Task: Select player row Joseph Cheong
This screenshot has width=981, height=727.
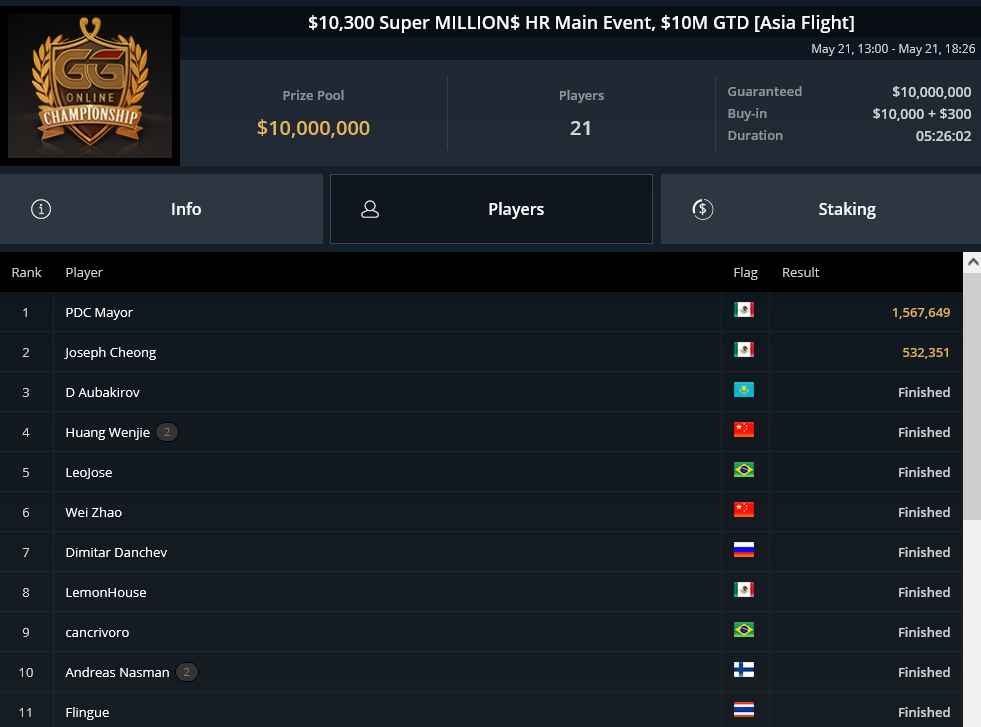Action: pos(481,352)
